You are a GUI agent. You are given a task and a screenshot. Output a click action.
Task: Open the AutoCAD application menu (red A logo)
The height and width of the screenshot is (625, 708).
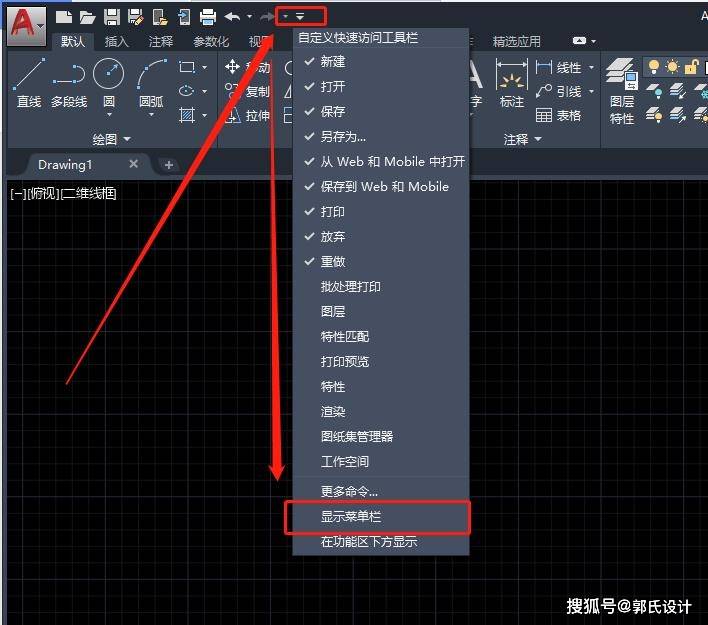(27, 26)
